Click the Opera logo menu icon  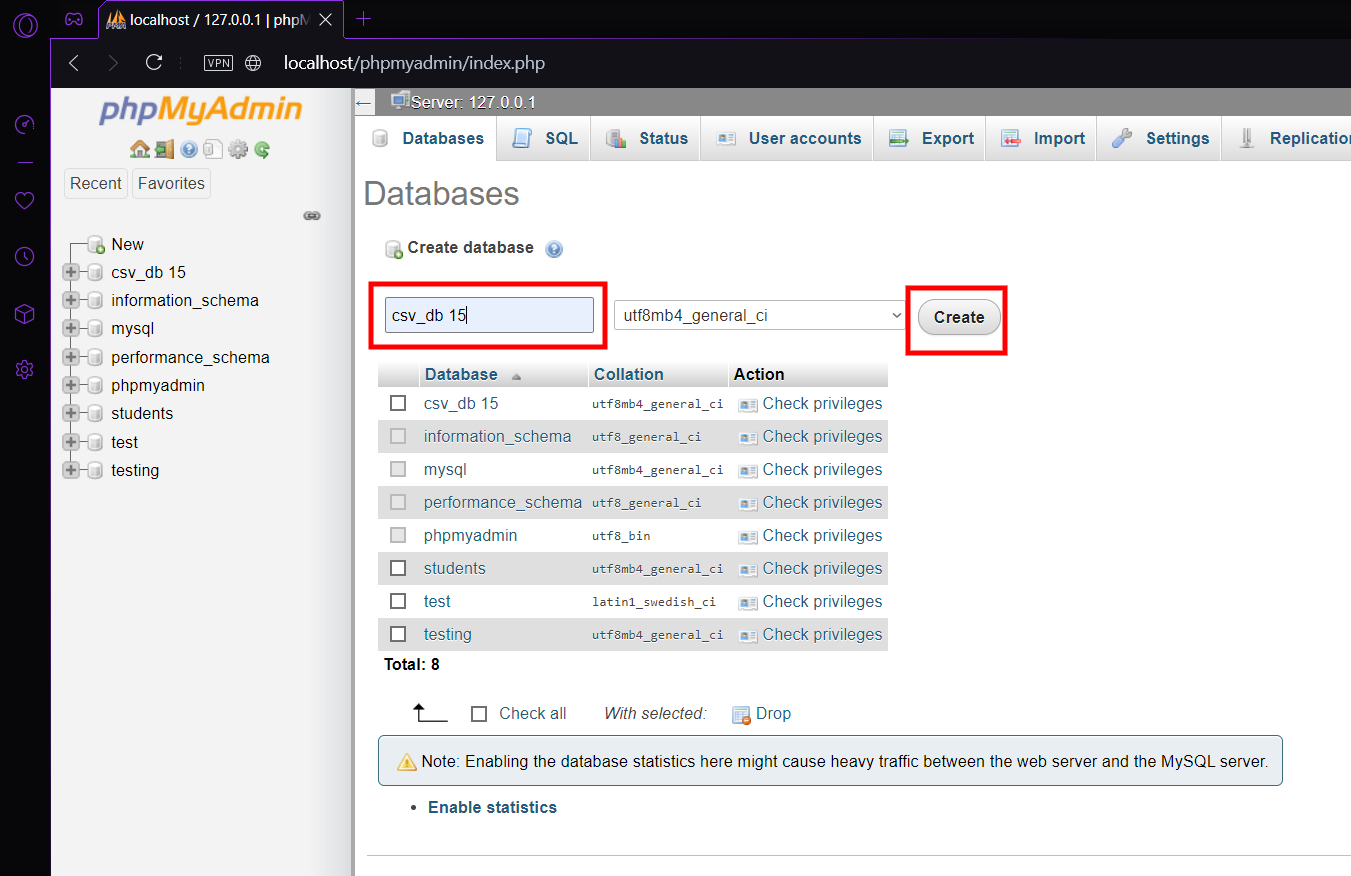click(x=25, y=23)
